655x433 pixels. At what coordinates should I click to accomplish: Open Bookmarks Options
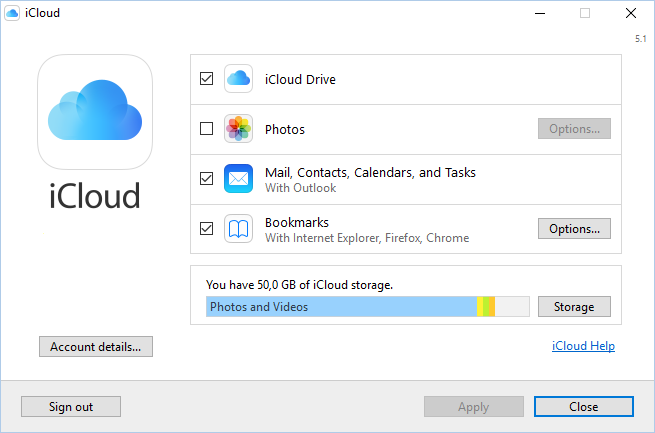click(574, 229)
